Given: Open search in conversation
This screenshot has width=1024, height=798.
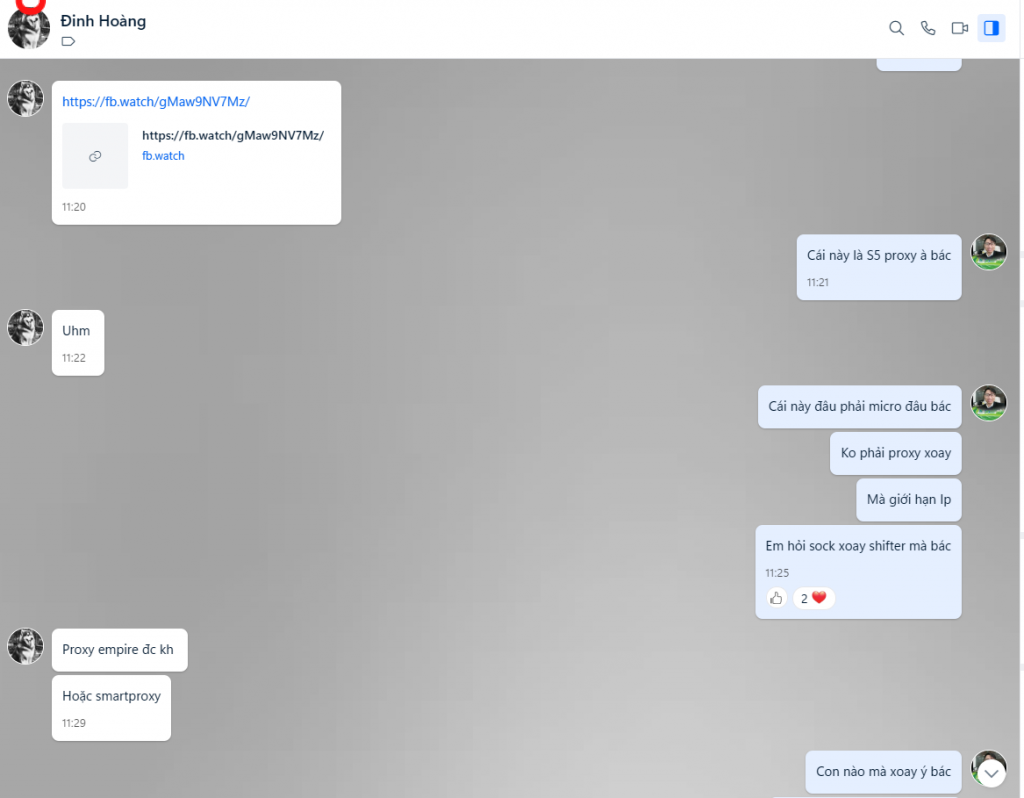Looking at the screenshot, I should pos(896,28).
